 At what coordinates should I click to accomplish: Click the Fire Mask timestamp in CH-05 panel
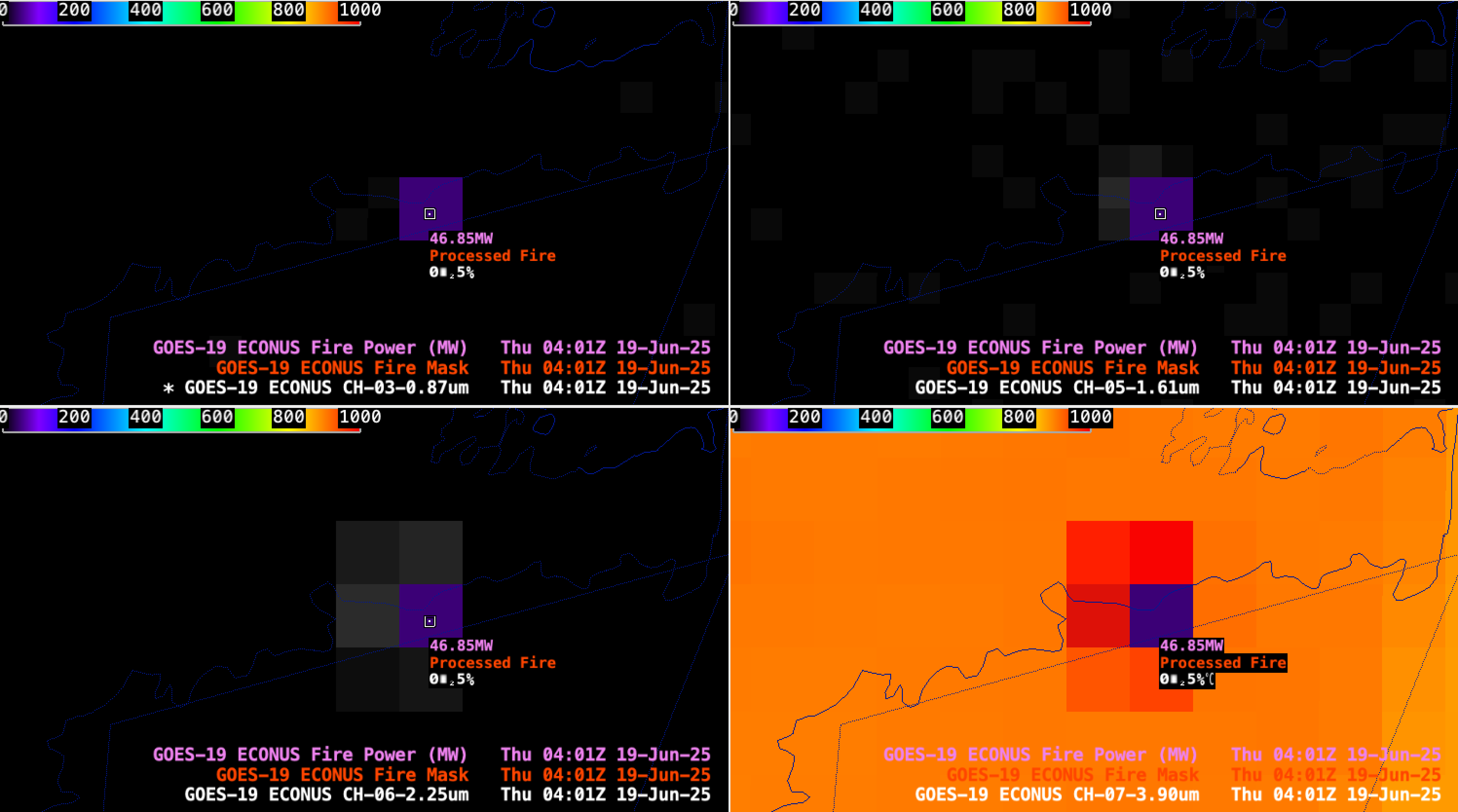pos(1335,368)
